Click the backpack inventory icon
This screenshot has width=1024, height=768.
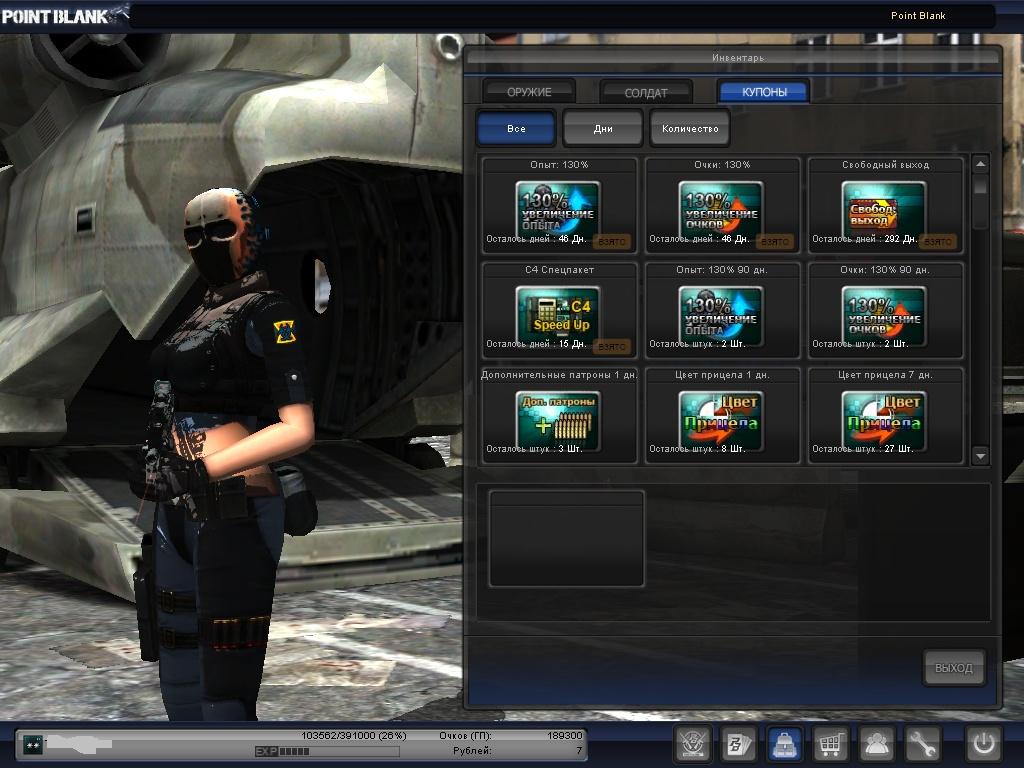pyautogui.click(x=785, y=744)
